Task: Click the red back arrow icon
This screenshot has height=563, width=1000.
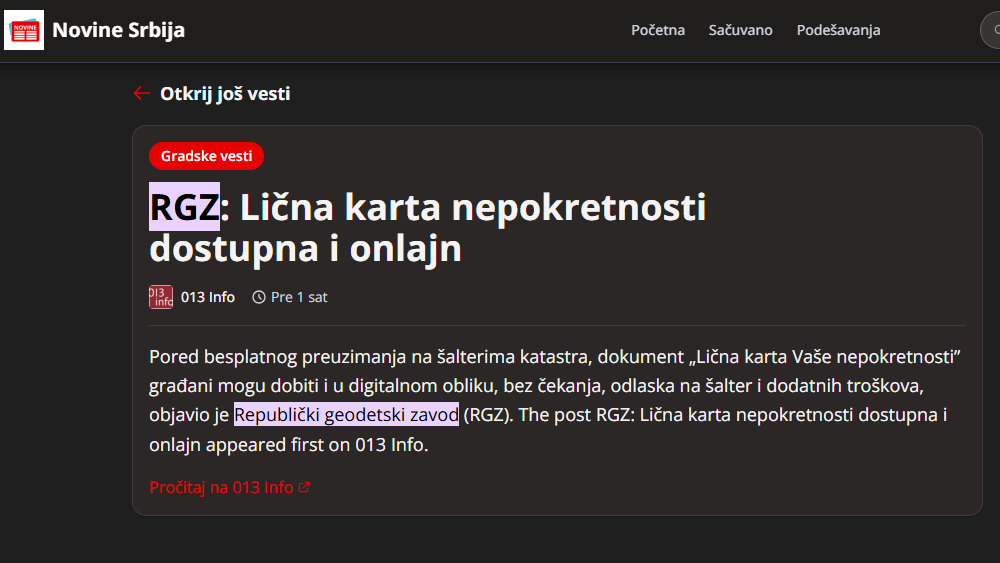Action: click(142, 94)
